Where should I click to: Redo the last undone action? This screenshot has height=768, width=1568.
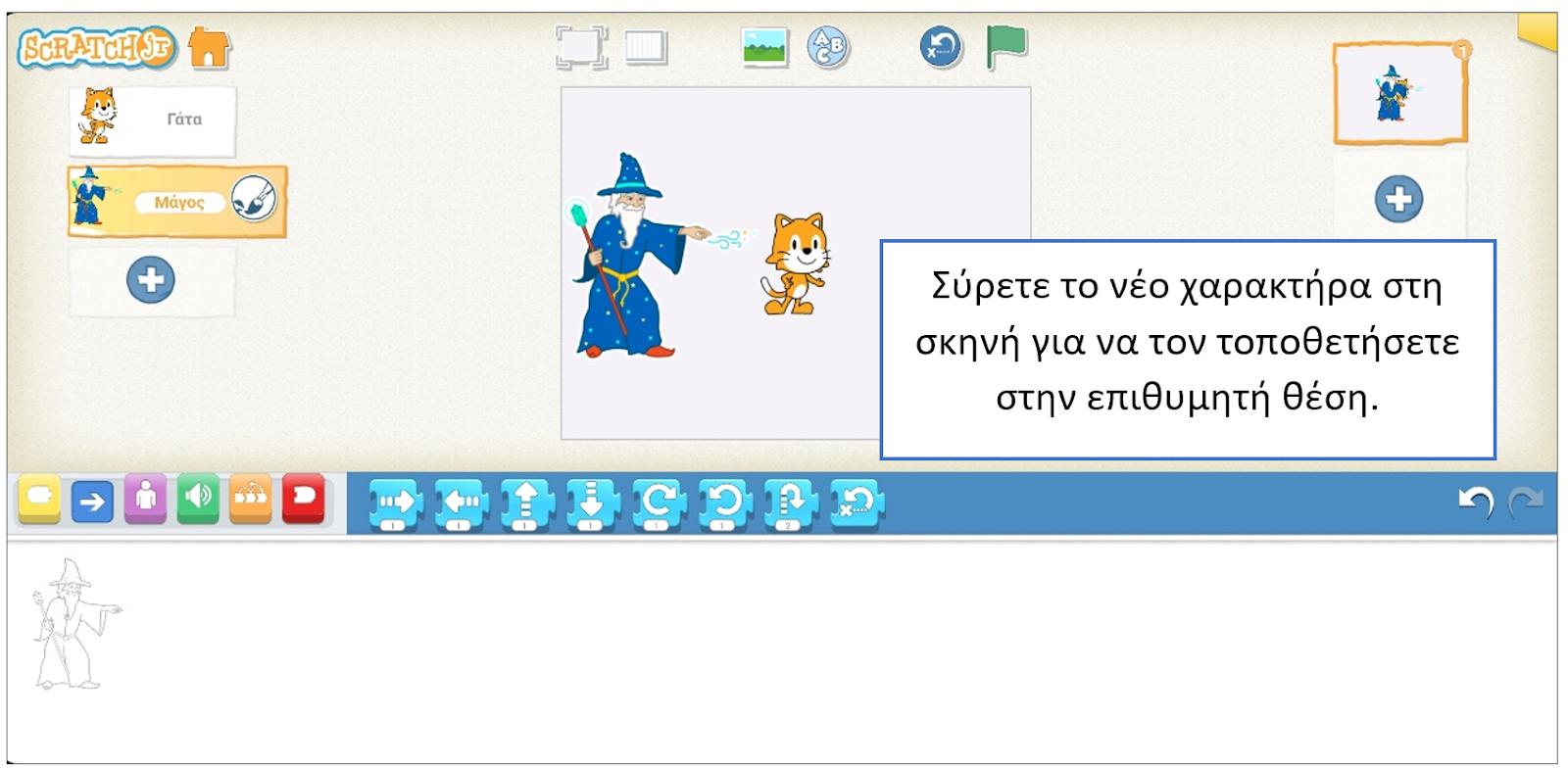[x=1526, y=502]
